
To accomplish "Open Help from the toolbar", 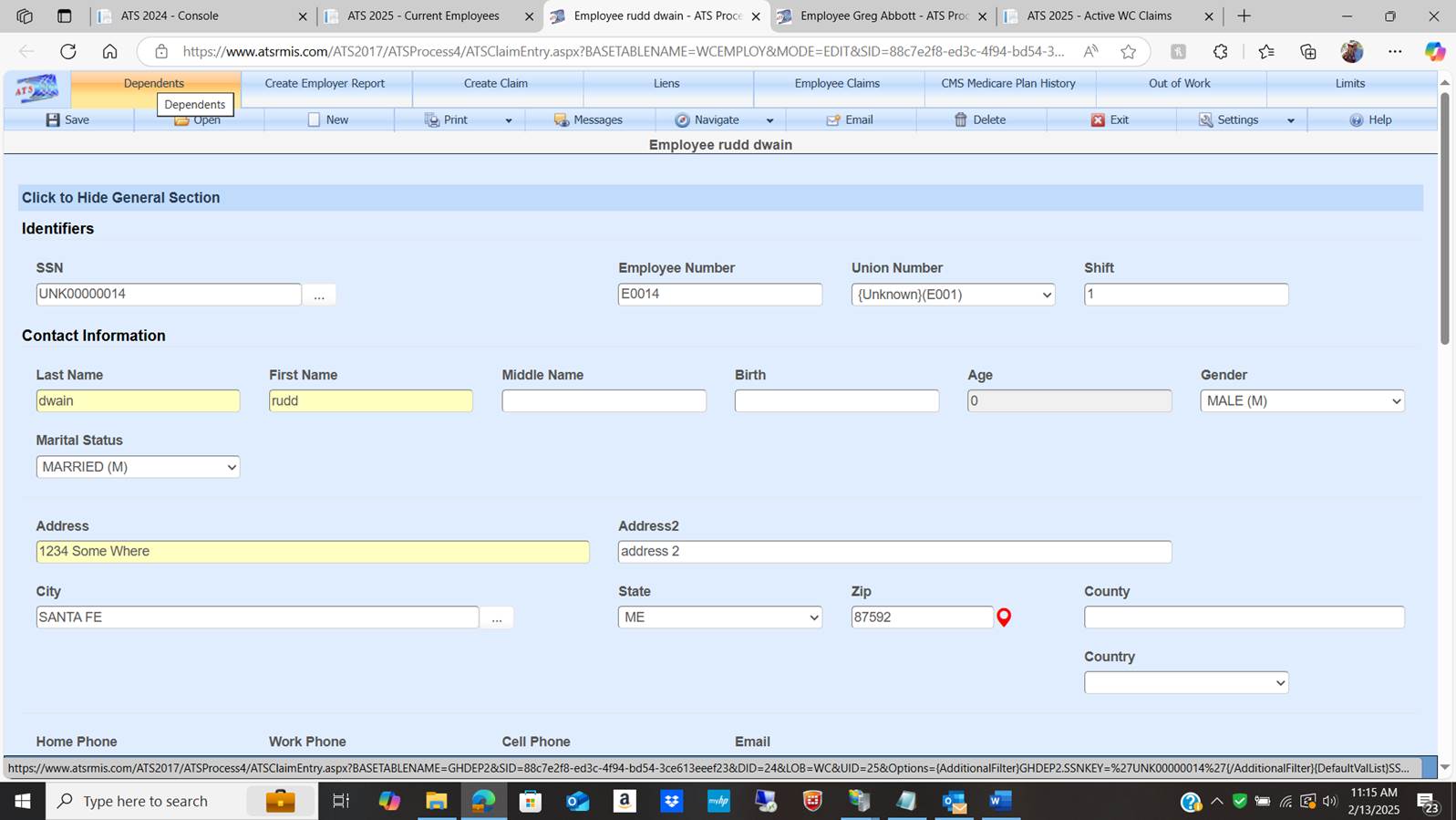I will (x=1357, y=119).
